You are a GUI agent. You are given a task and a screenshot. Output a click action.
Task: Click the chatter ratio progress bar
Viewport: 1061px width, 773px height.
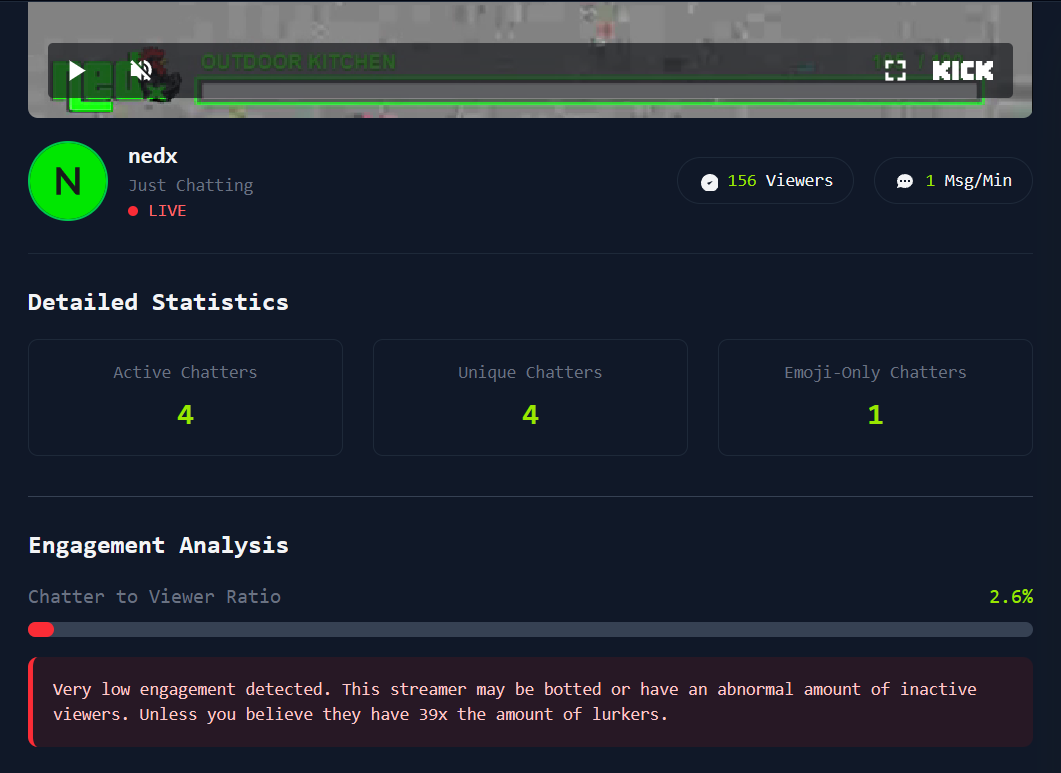coord(530,630)
